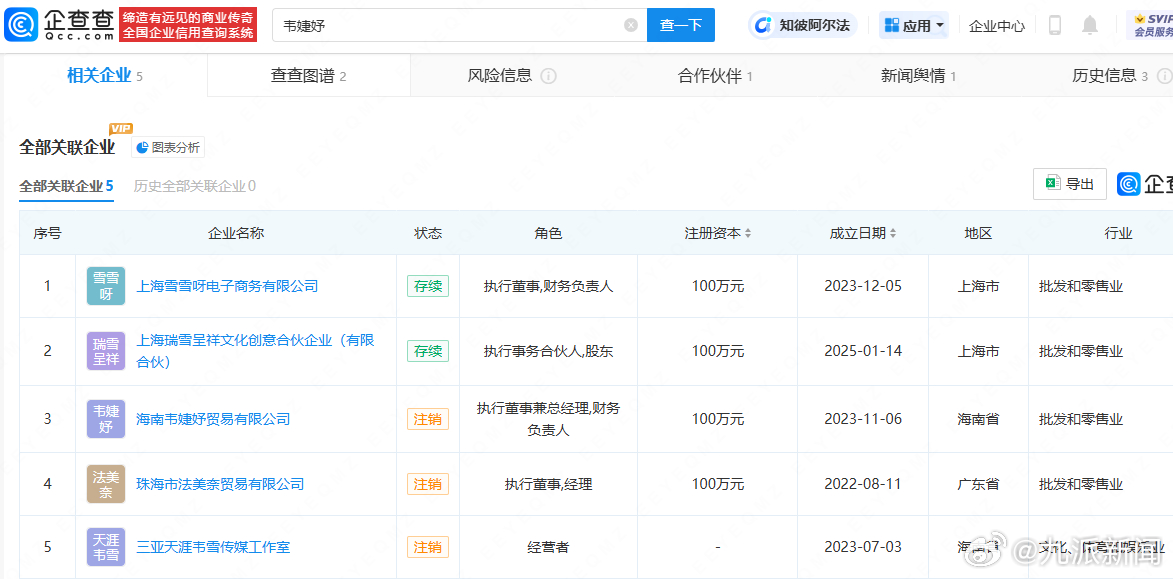The image size is (1173, 579).
Task: Select date 2023-11-06 cell
Action: pyautogui.click(x=863, y=419)
